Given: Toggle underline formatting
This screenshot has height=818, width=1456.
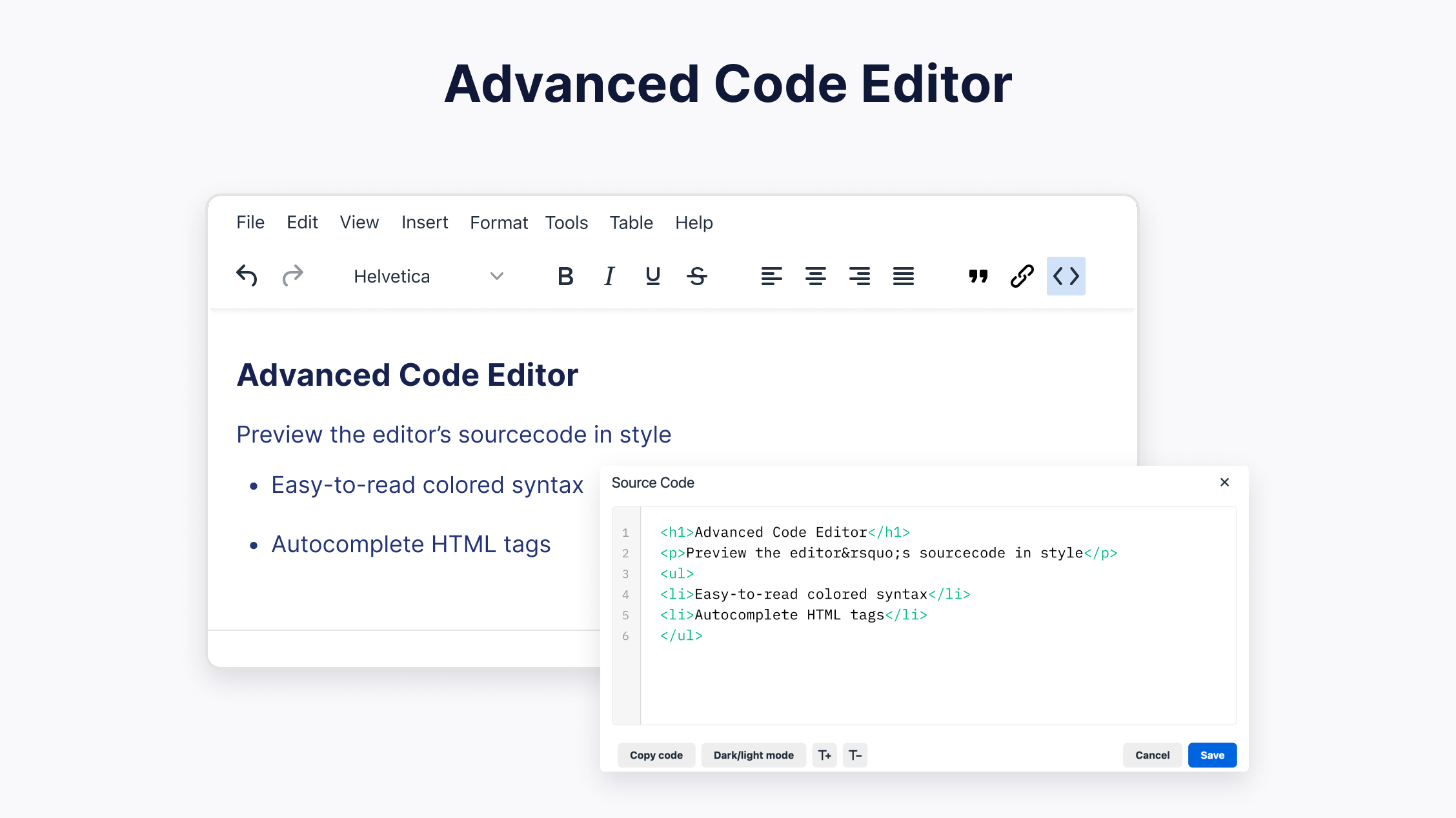Looking at the screenshot, I should coord(652,276).
